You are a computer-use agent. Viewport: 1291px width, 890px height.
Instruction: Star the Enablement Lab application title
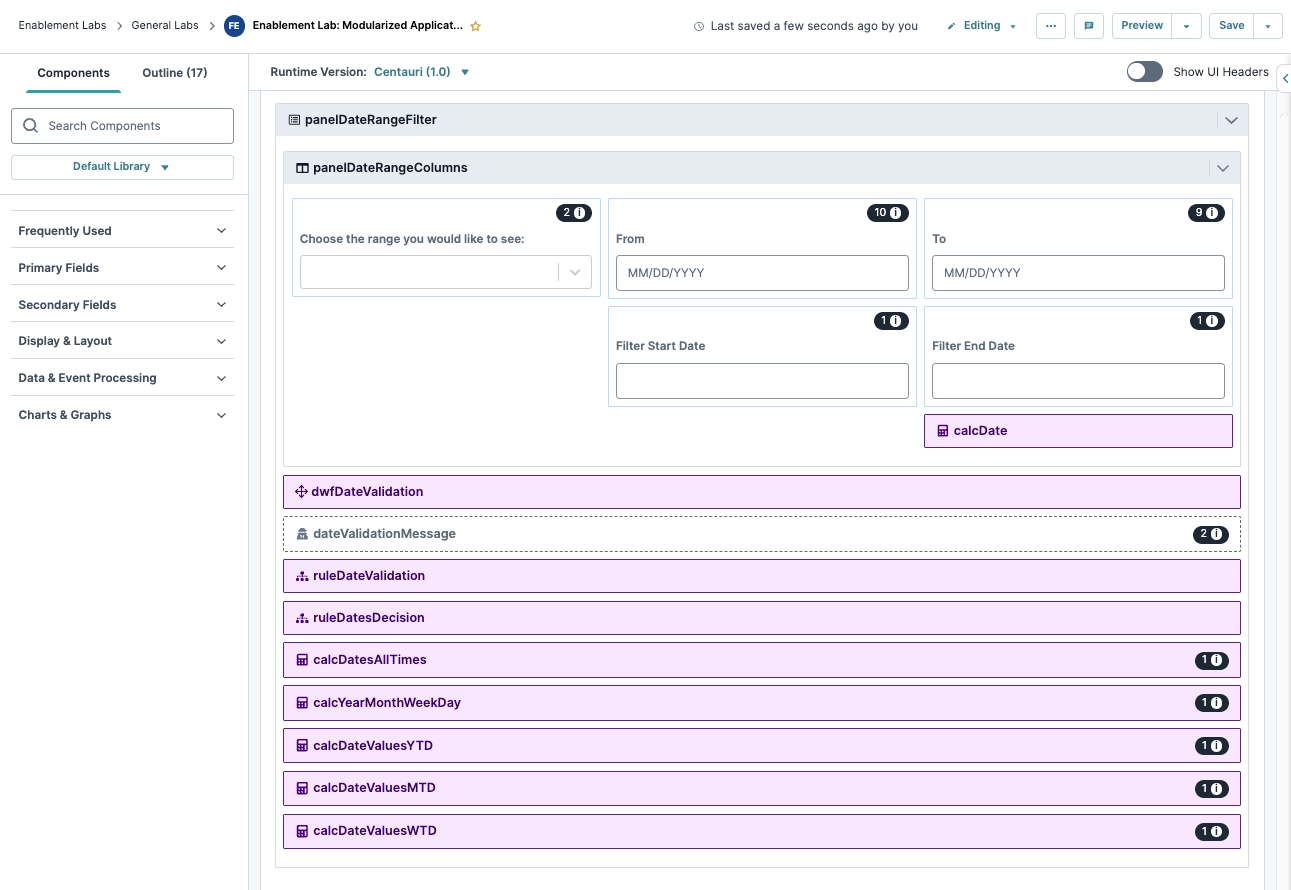click(x=476, y=26)
